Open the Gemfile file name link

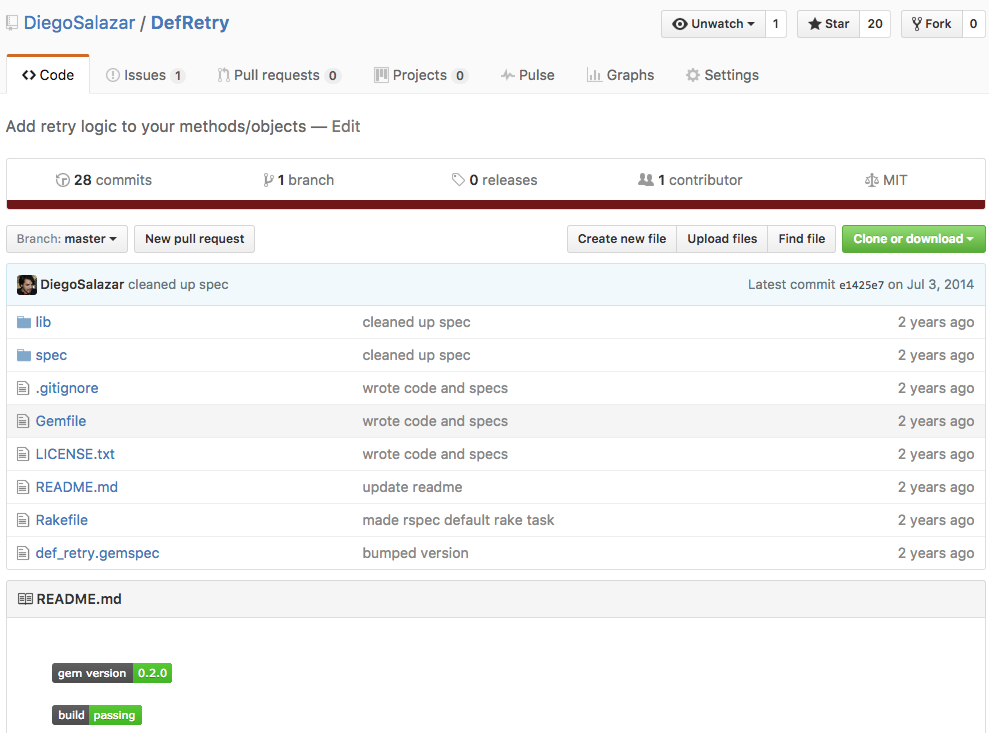(61, 421)
